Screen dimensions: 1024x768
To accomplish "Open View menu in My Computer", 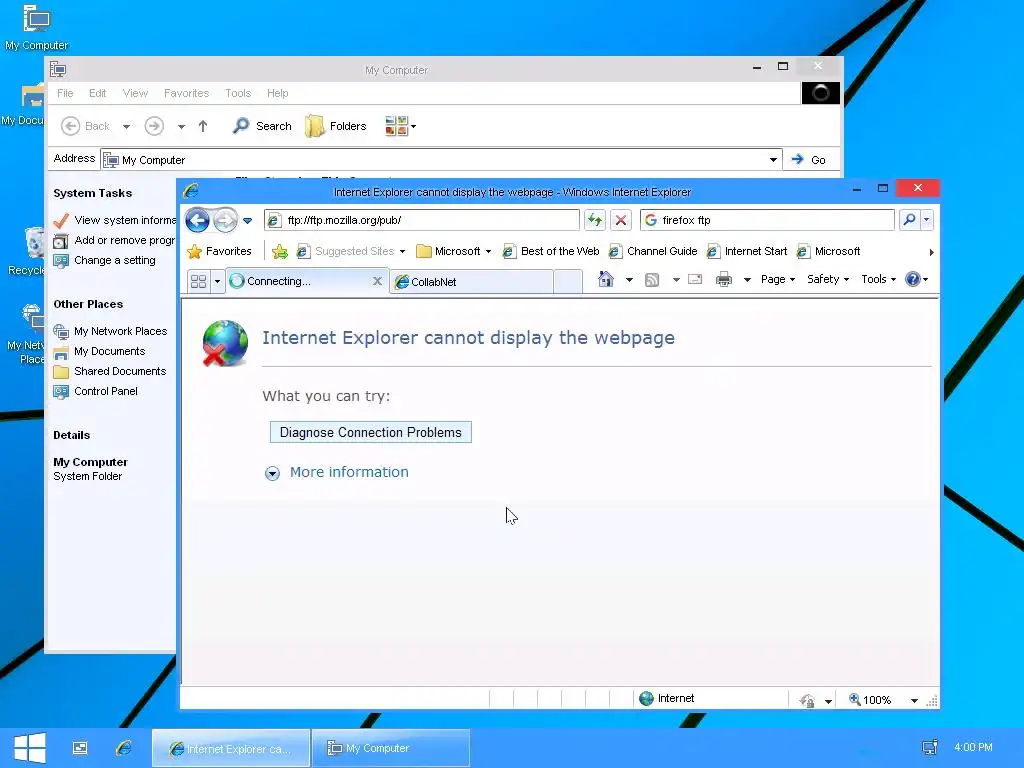I will click(135, 93).
